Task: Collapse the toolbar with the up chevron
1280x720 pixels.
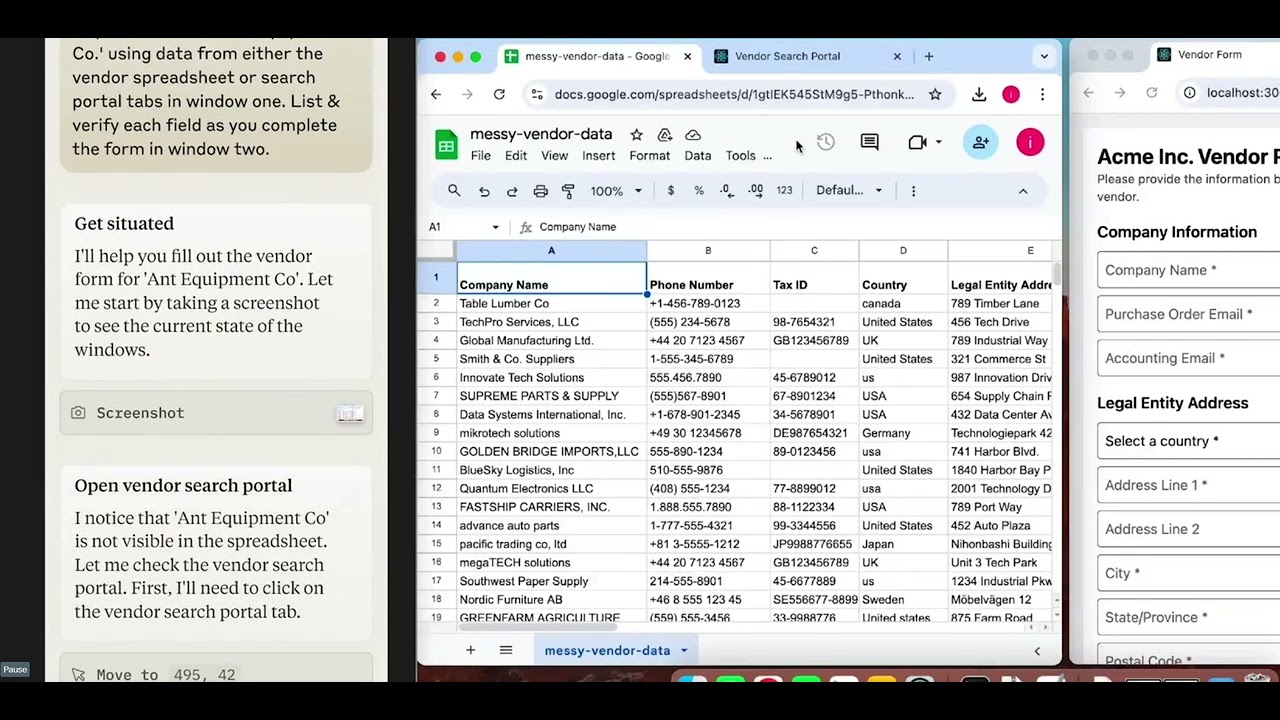Action: [1022, 191]
